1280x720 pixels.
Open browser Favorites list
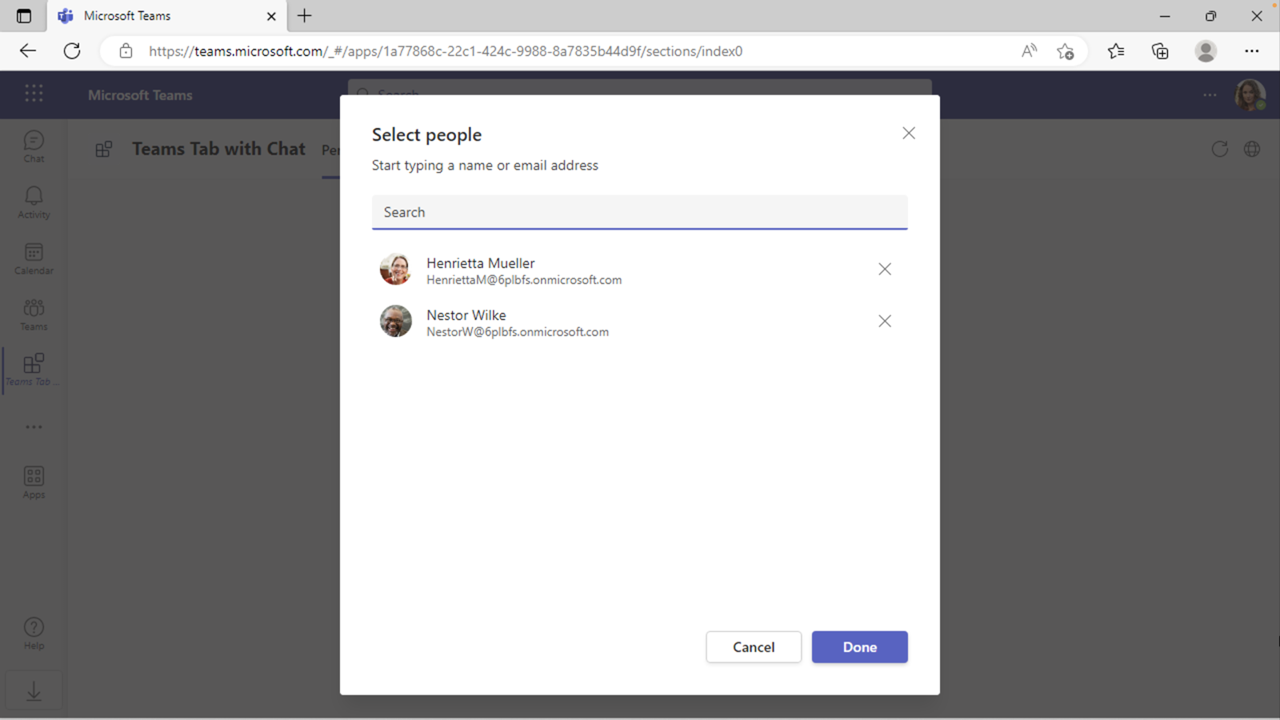tap(1116, 51)
